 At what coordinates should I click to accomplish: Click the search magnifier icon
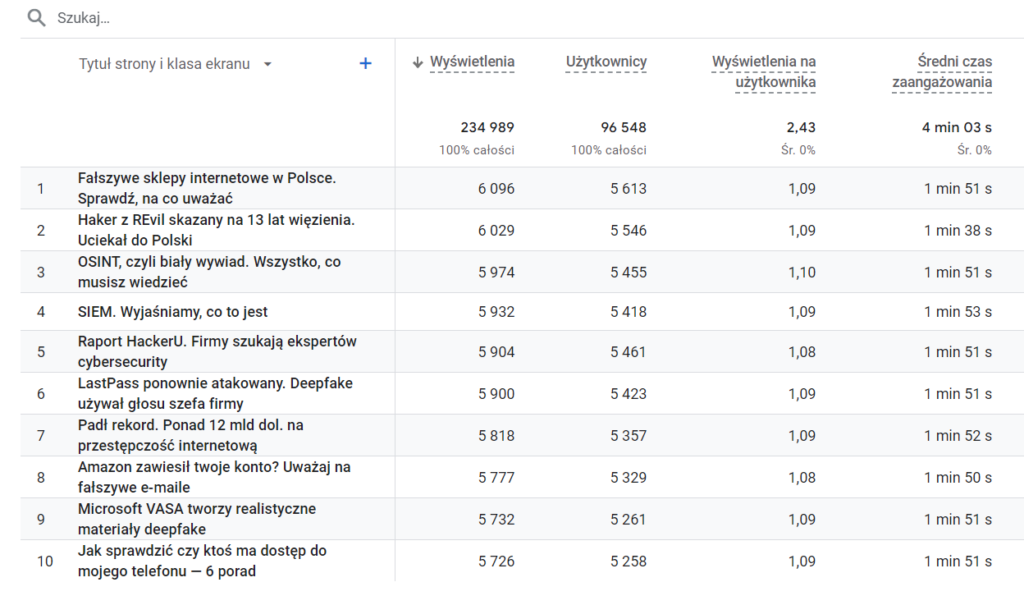[x=37, y=18]
